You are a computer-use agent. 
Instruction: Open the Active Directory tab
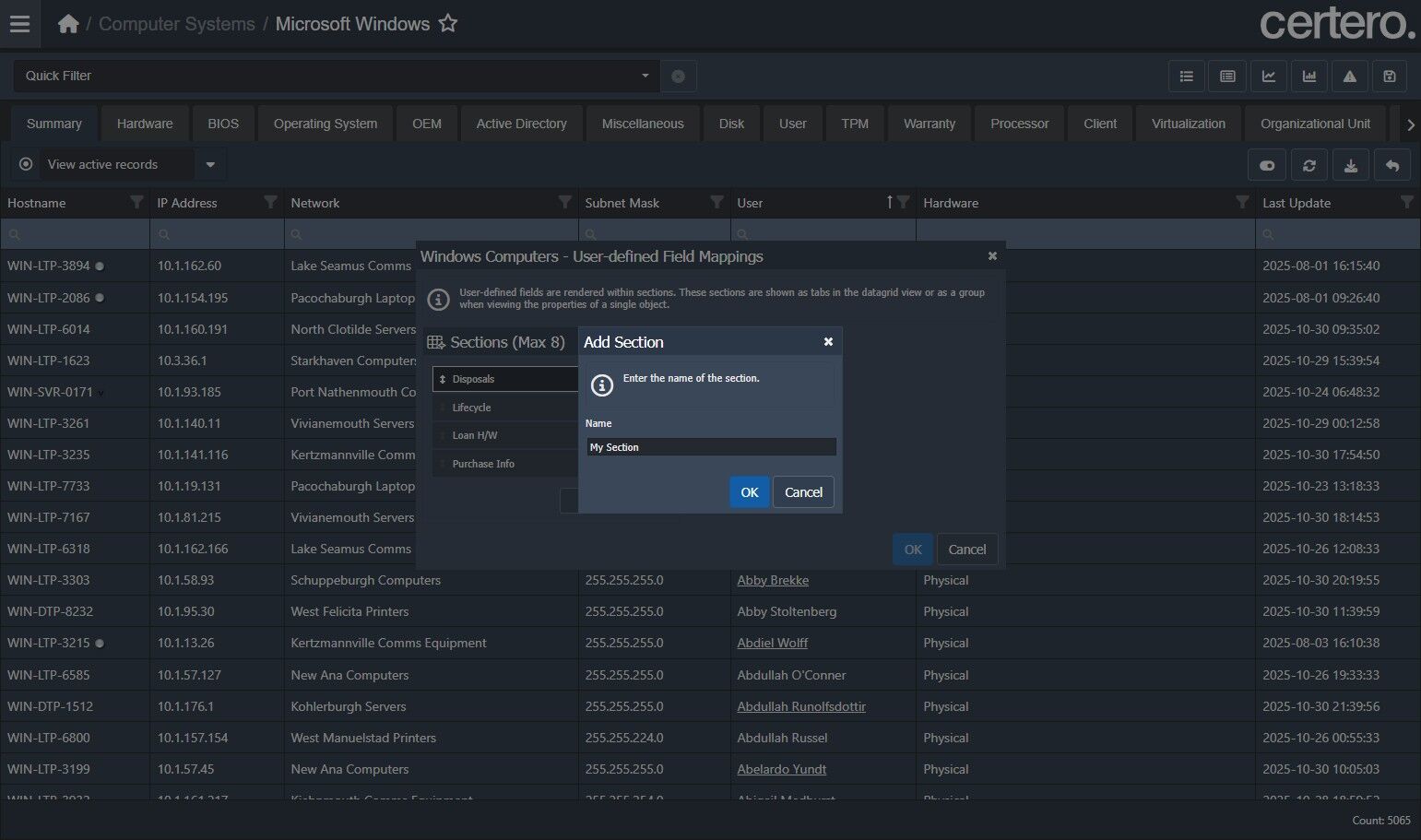point(521,124)
